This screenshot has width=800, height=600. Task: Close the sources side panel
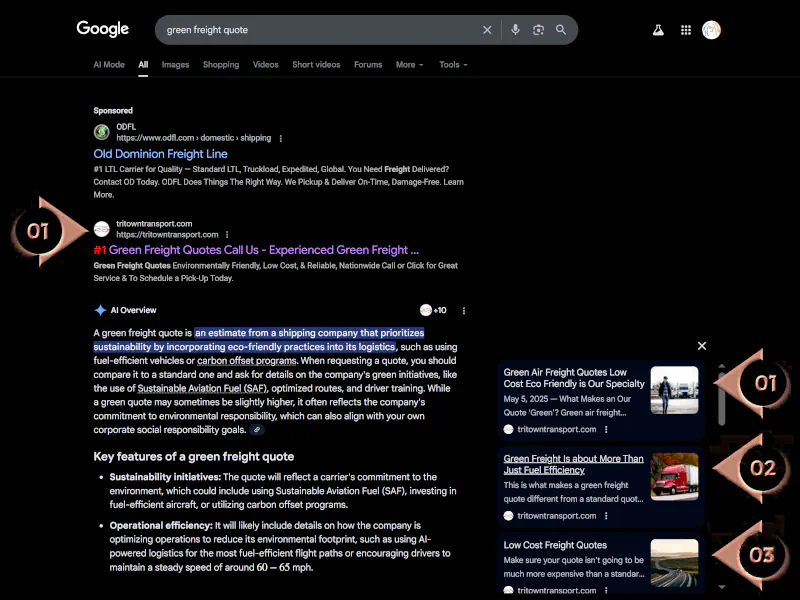(702, 346)
